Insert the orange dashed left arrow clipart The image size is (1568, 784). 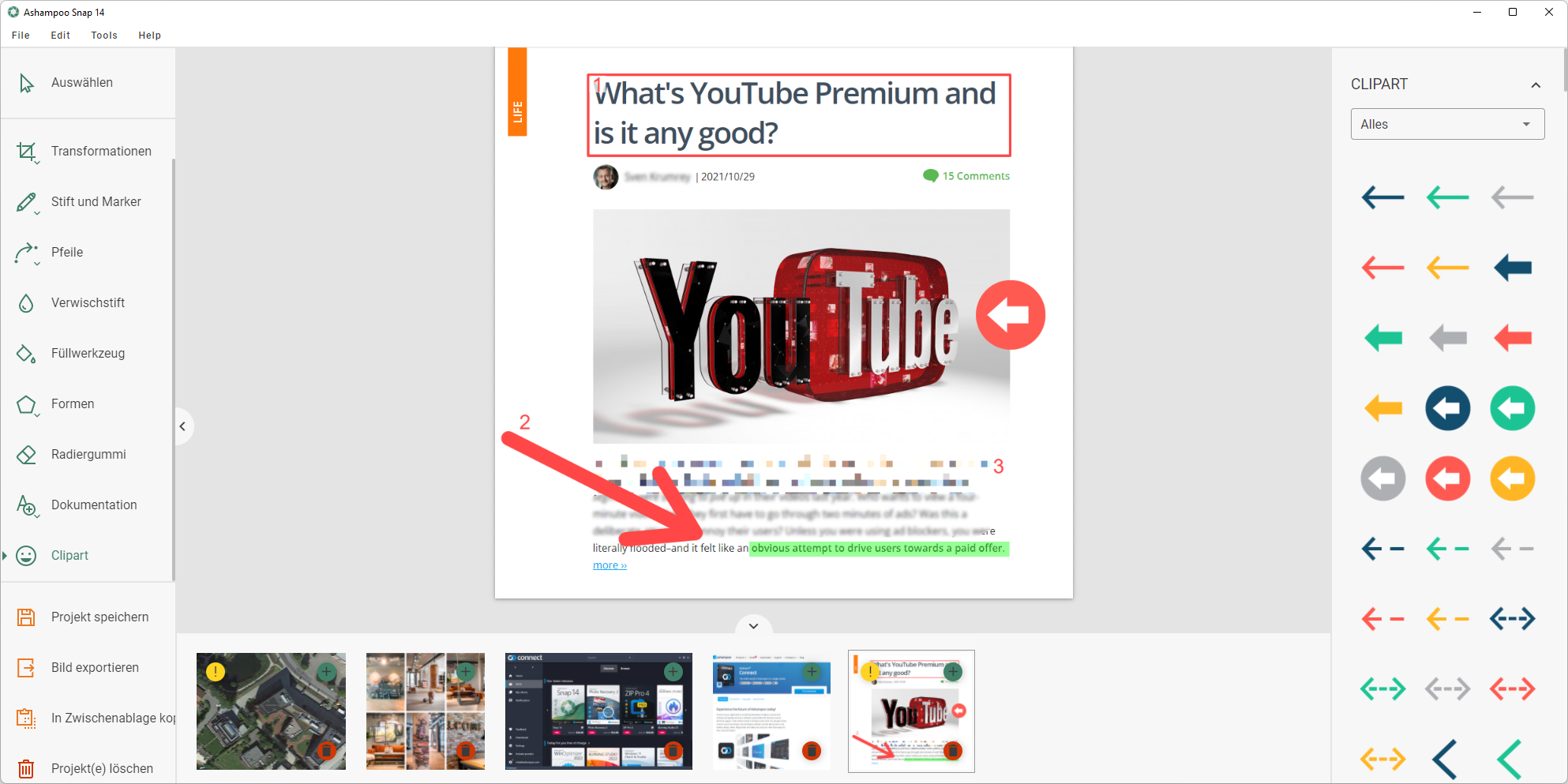point(1448,618)
